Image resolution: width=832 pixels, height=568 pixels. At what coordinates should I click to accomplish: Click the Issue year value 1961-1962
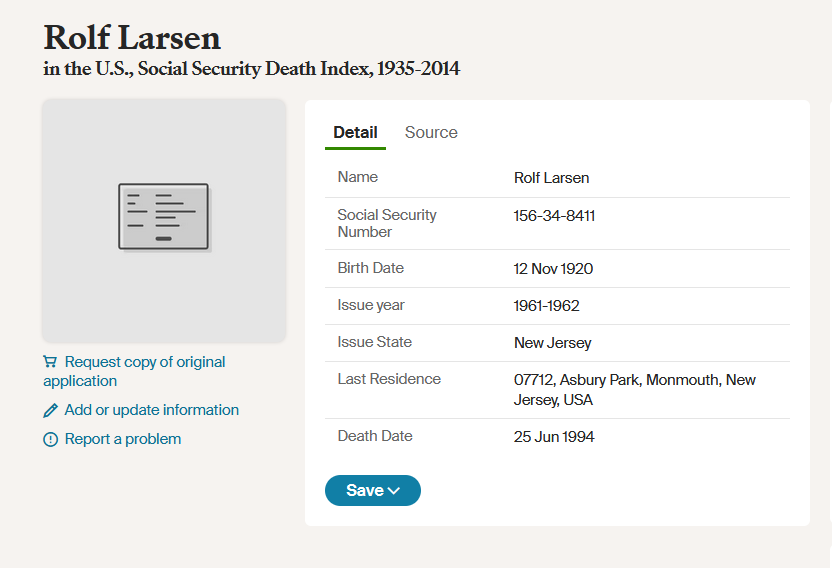tap(546, 306)
